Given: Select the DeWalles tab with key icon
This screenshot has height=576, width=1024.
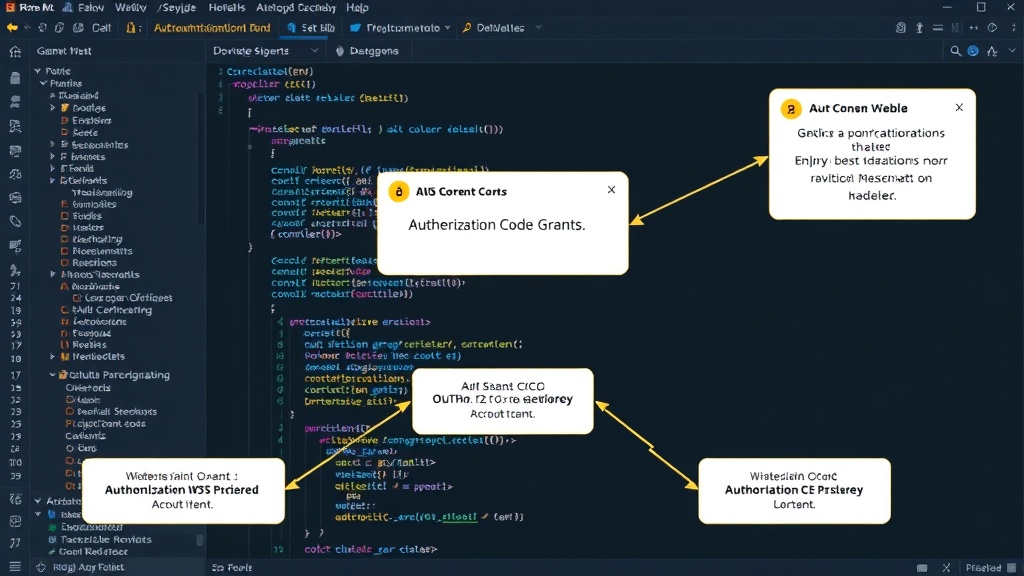Looking at the screenshot, I should pyautogui.click(x=494, y=28).
